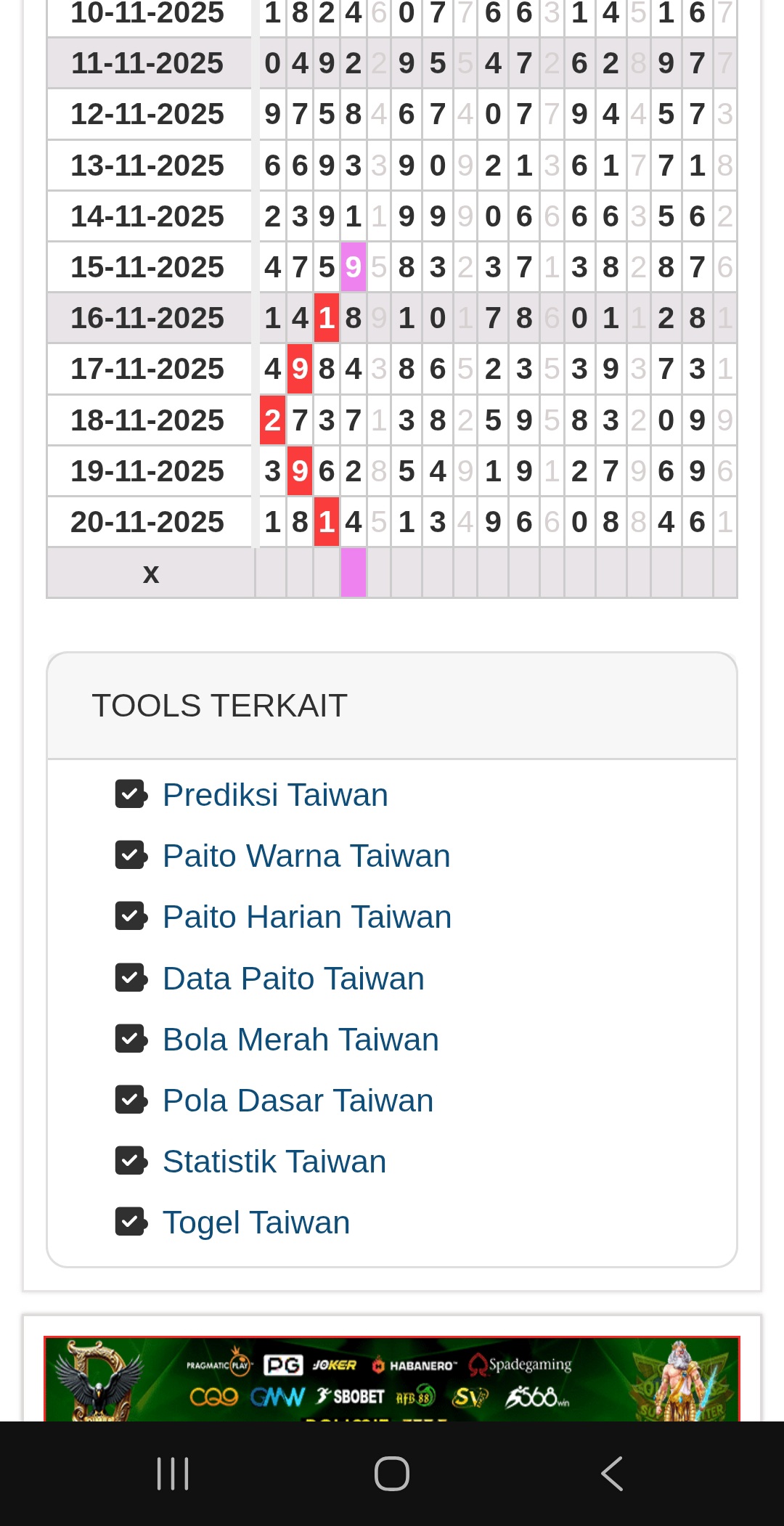The height and width of the screenshot is (1526, 784).
Task: Select the red highlighted 2 in 18-11-2025 row
Action: pos(272,420)
